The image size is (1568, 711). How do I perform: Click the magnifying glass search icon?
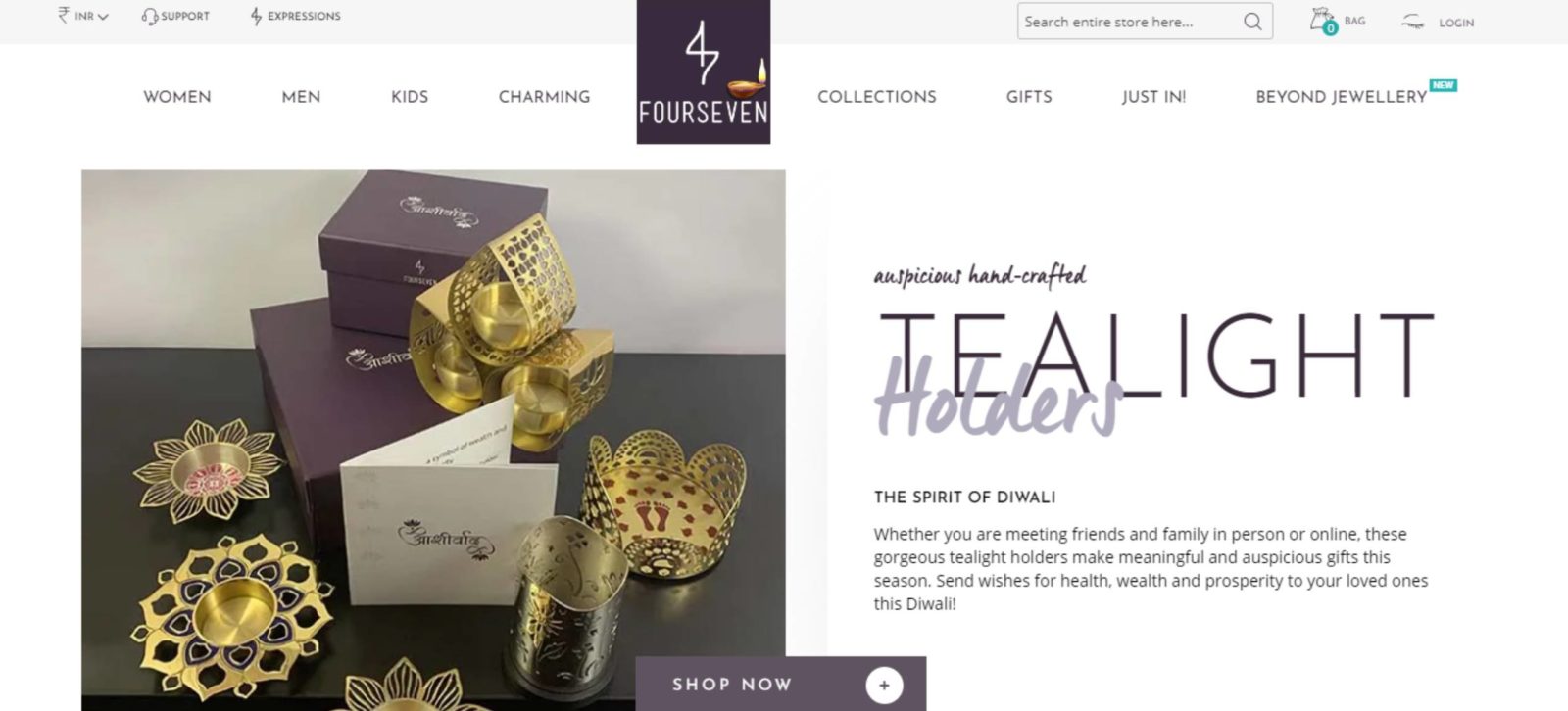pos(1252,22)
